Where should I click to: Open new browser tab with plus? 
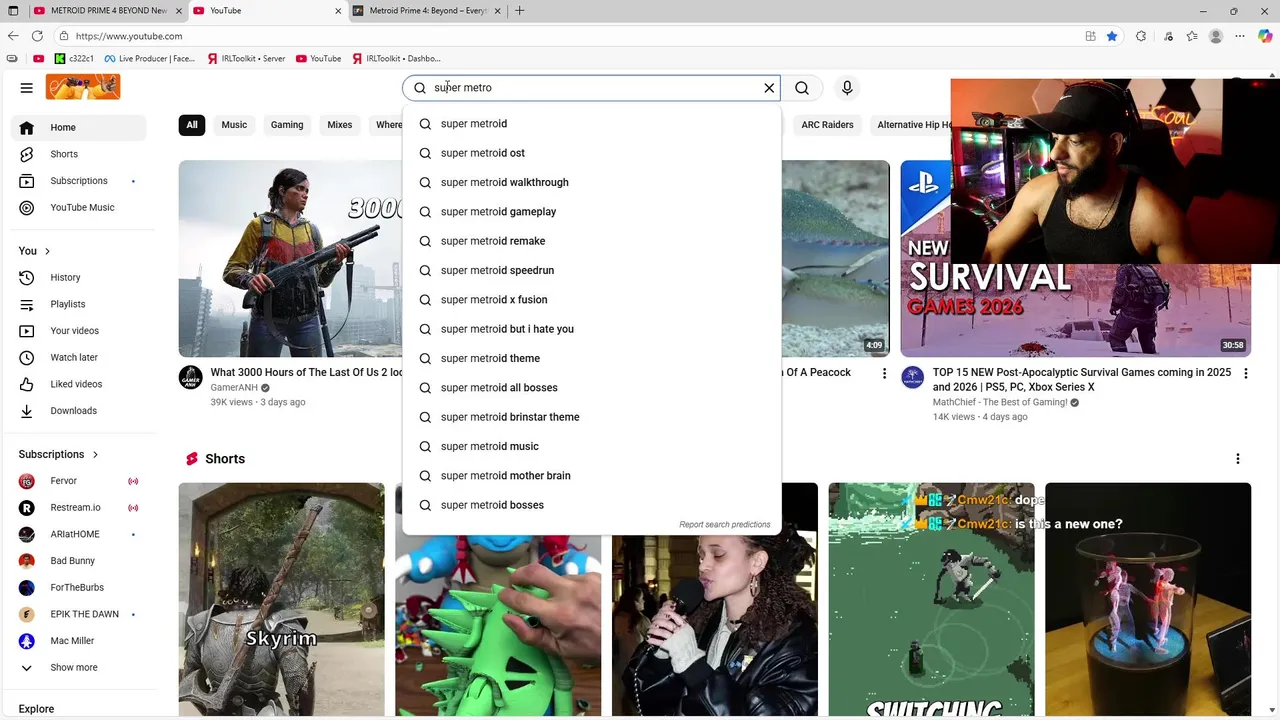[x=520, y=11]
